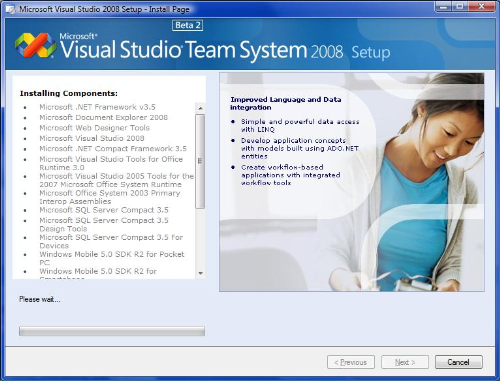The image size is (500, 381).
Task: Click the Cancel button
Action: click(458, 362)
